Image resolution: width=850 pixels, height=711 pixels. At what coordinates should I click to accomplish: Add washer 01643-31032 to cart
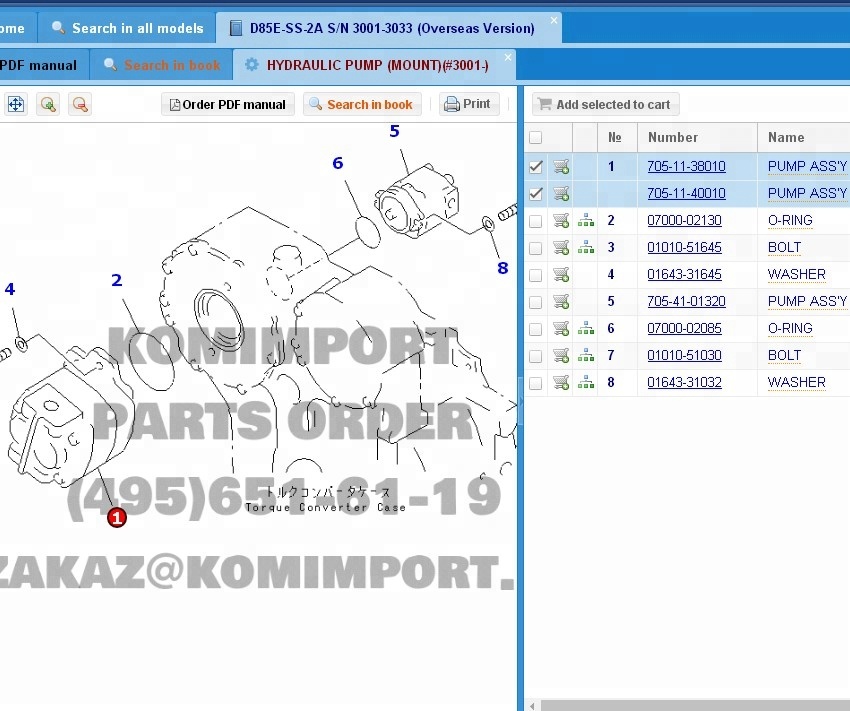point(561,383)
